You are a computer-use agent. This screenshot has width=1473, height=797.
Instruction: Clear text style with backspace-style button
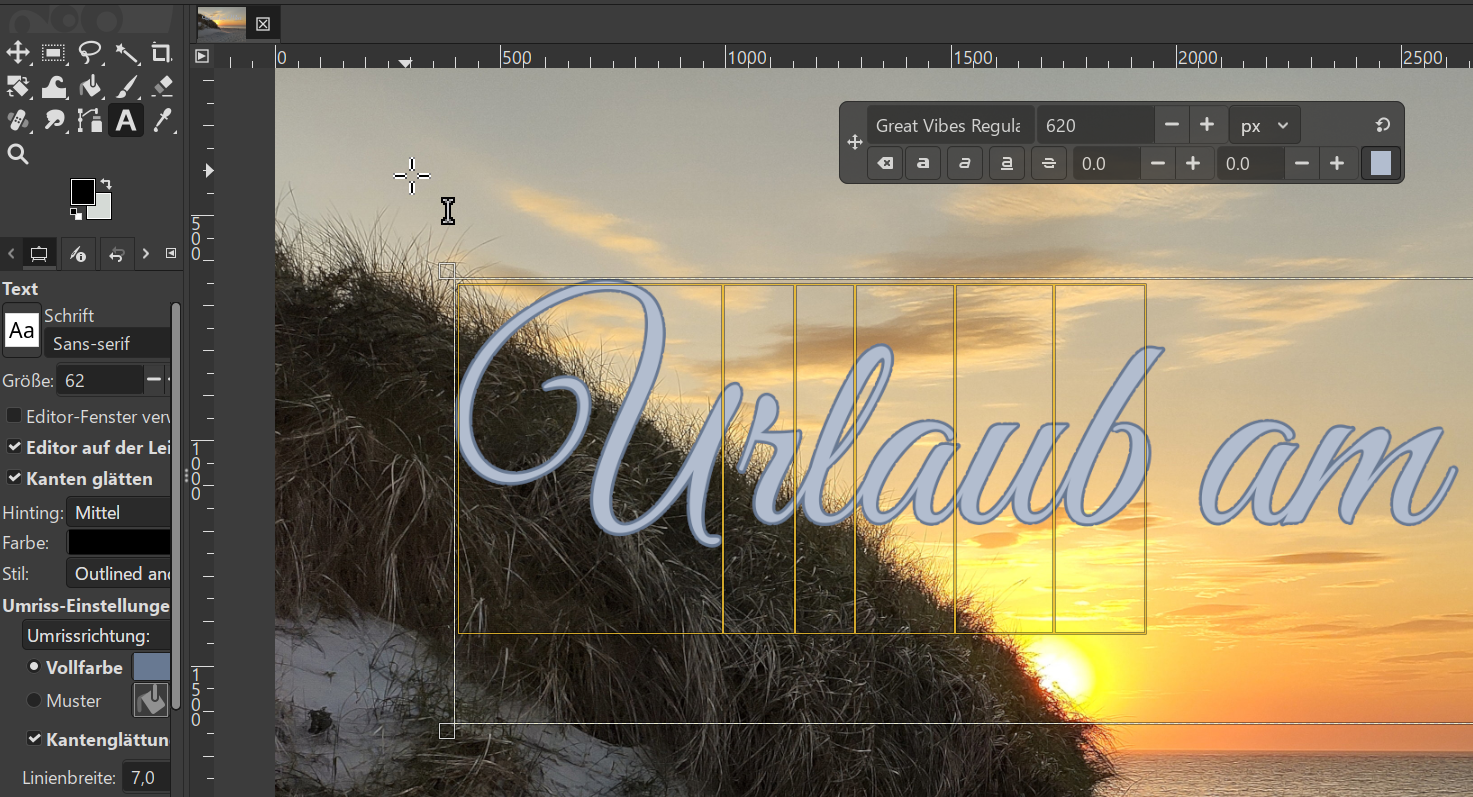point(885,163)
